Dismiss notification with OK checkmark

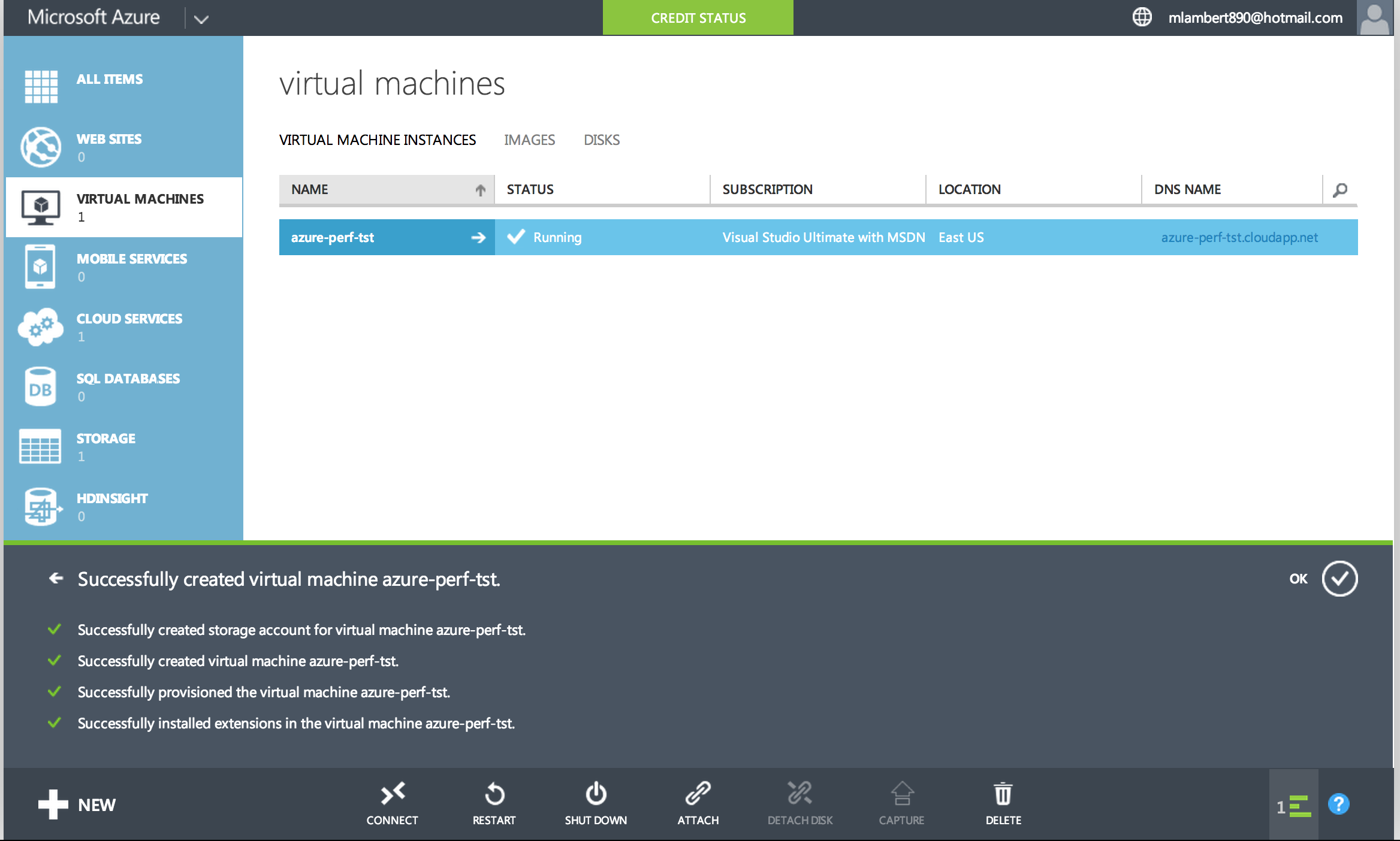[1339, 579]
